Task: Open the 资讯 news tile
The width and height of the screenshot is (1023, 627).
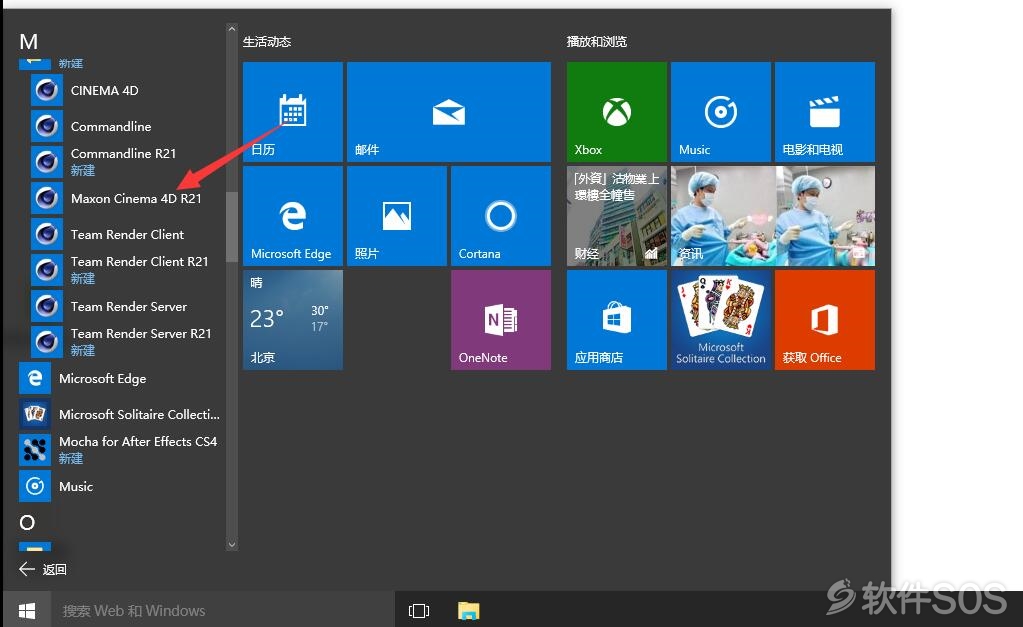Action: click(x=773, y=216)
